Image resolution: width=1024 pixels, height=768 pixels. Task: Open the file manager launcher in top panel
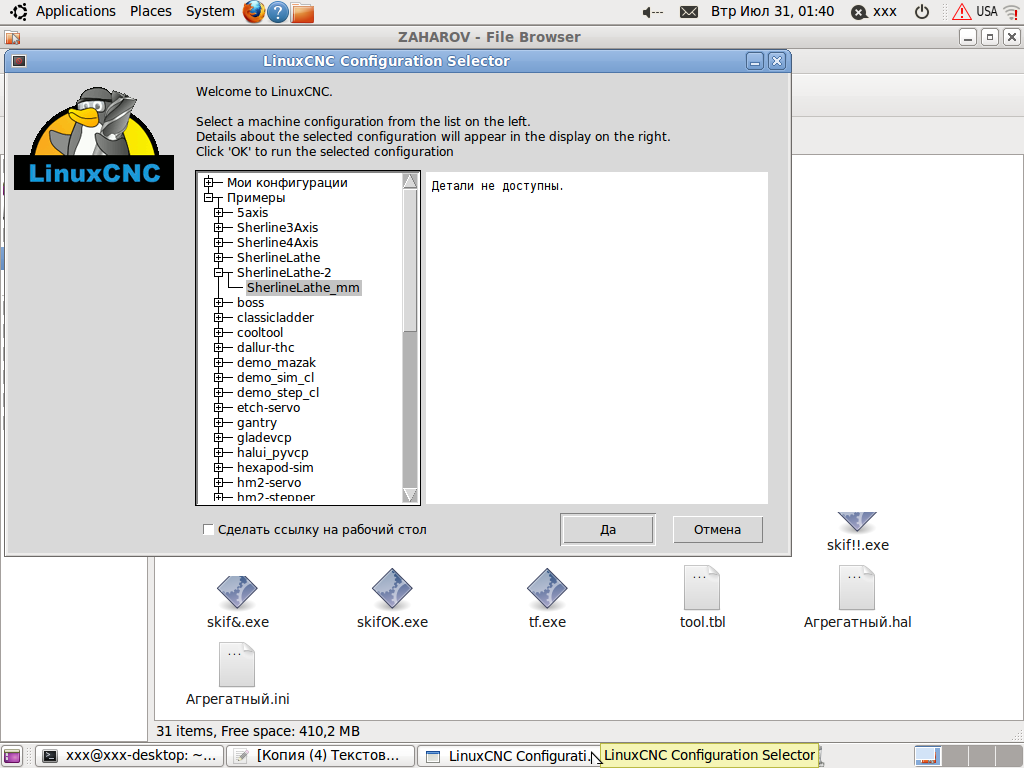(302, 12)
